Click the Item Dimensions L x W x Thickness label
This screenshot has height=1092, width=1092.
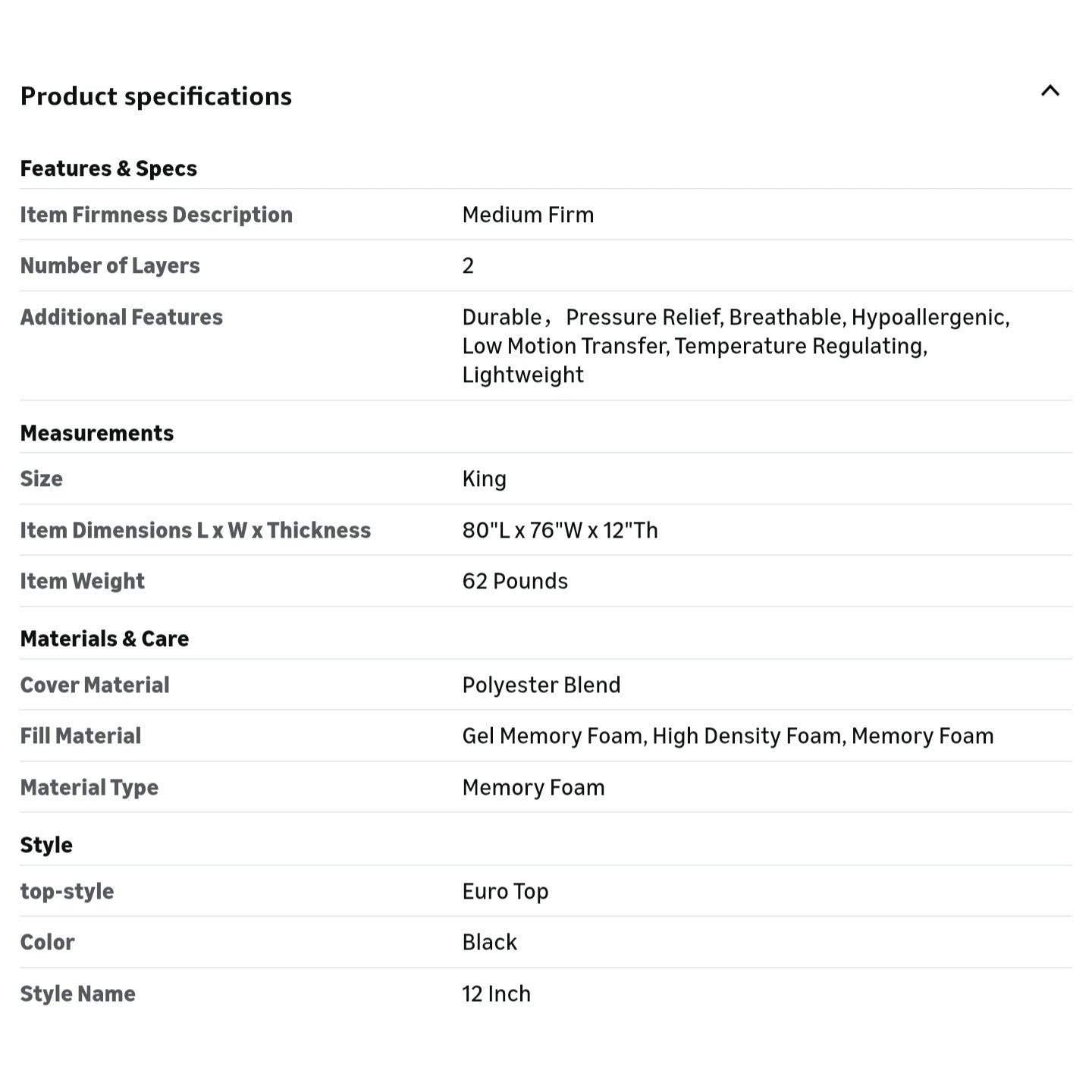coord(196,530)
